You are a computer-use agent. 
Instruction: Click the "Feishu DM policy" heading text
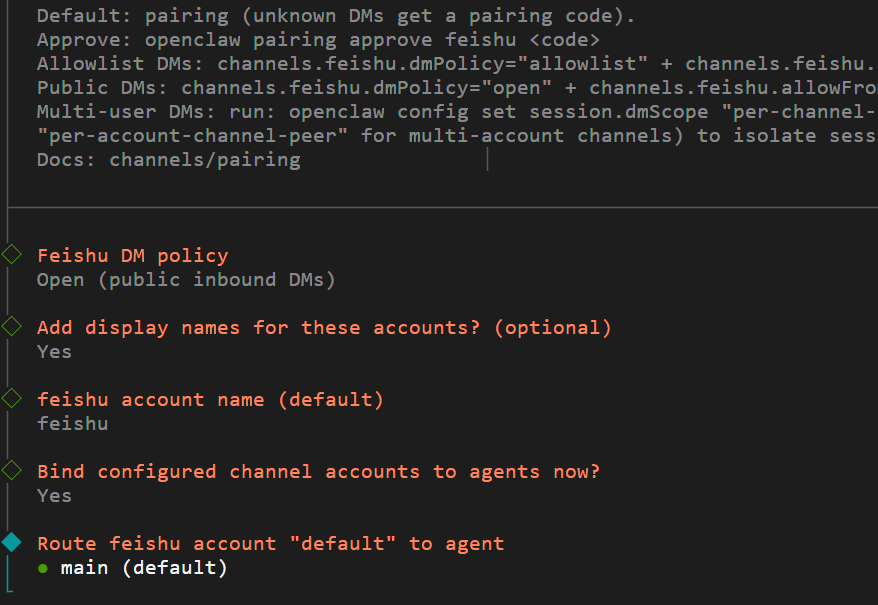tap(132, 255)
